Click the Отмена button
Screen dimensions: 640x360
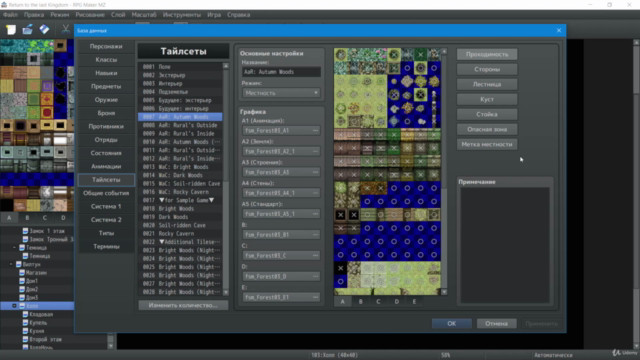496,323
